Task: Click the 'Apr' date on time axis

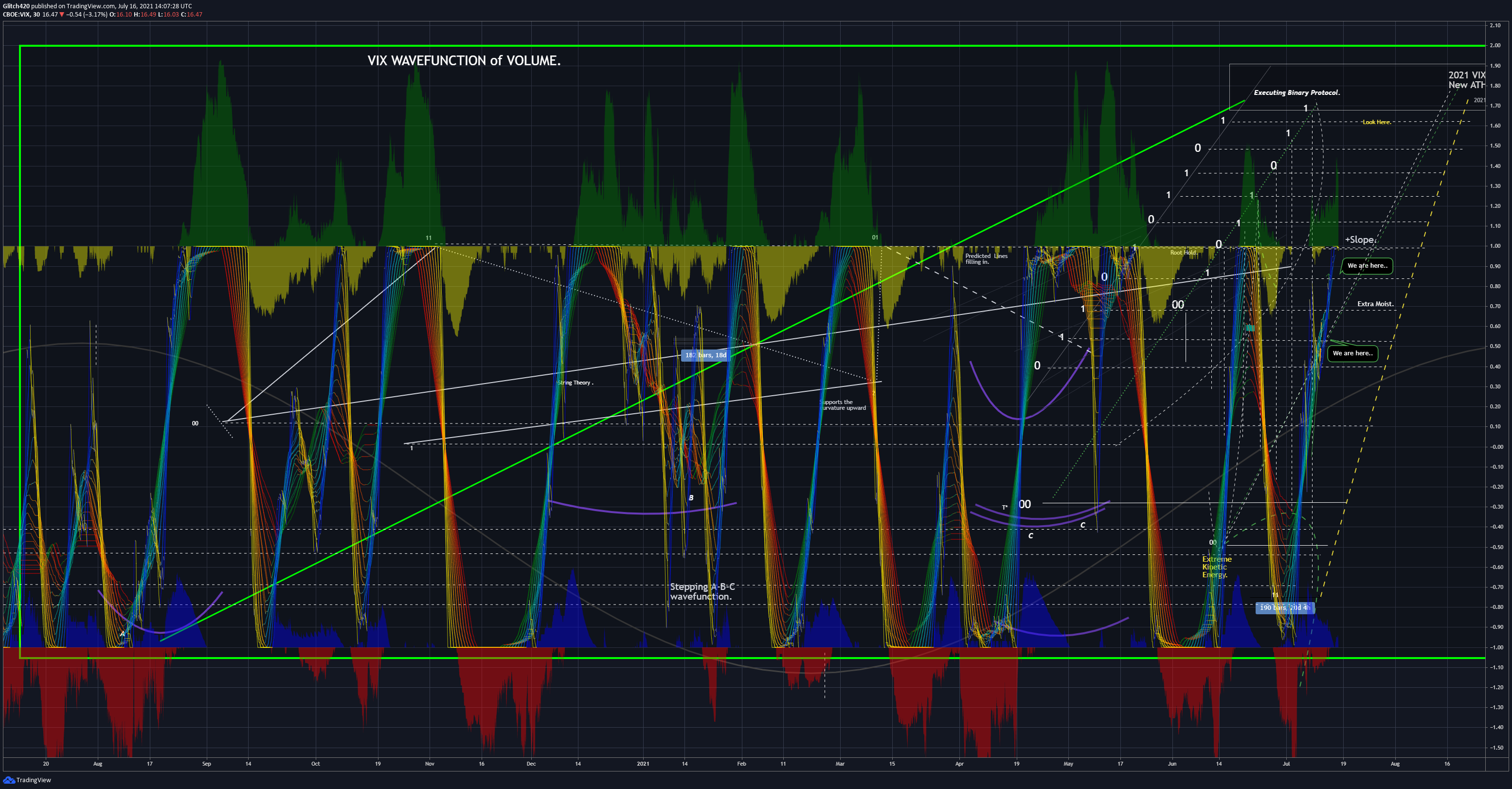Action: (959, 764)
